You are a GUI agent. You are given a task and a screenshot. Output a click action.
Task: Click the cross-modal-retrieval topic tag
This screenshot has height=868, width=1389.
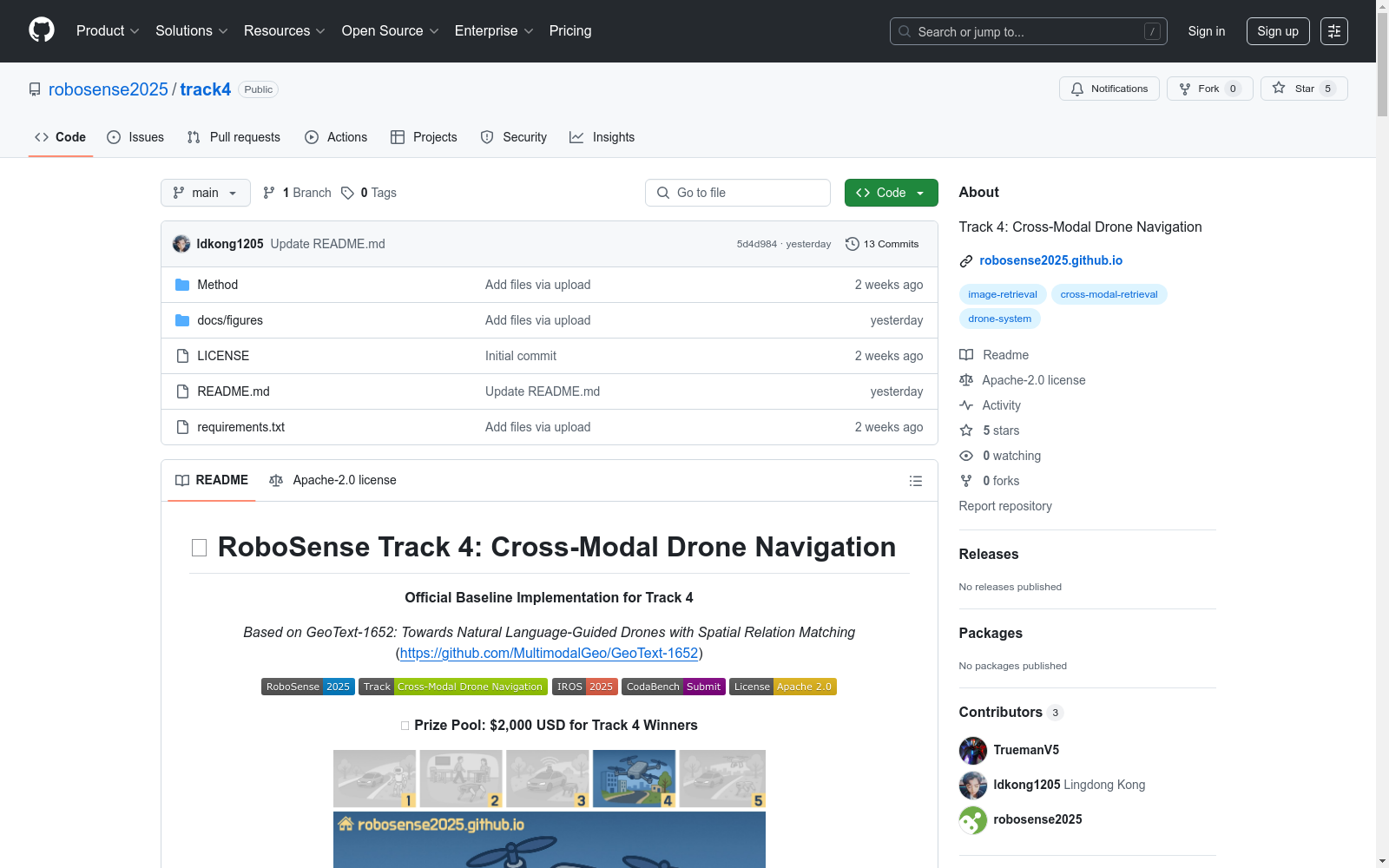[x=1109, y=294]
